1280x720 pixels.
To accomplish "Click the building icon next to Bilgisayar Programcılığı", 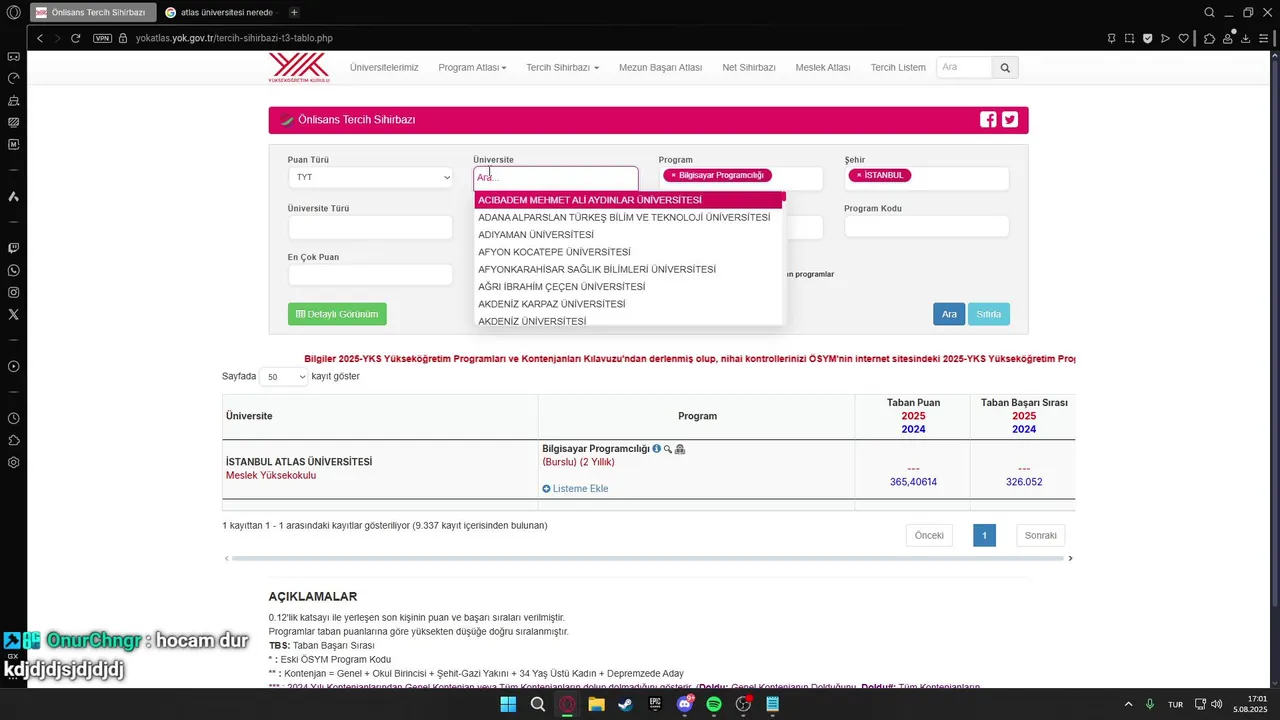I will point(680,449).
